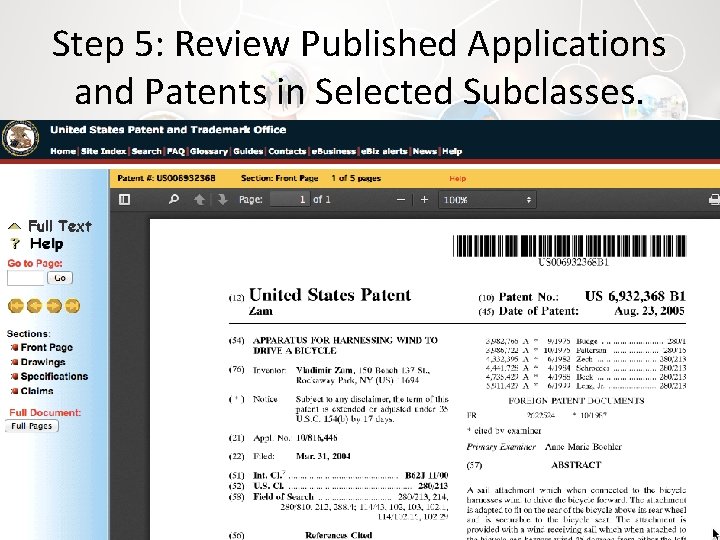Click the 'Aug. 23, 2005' date
Image resolution: width=720 pixels, height=540 pixels.
pyautogui.click(x=649, y=311)
